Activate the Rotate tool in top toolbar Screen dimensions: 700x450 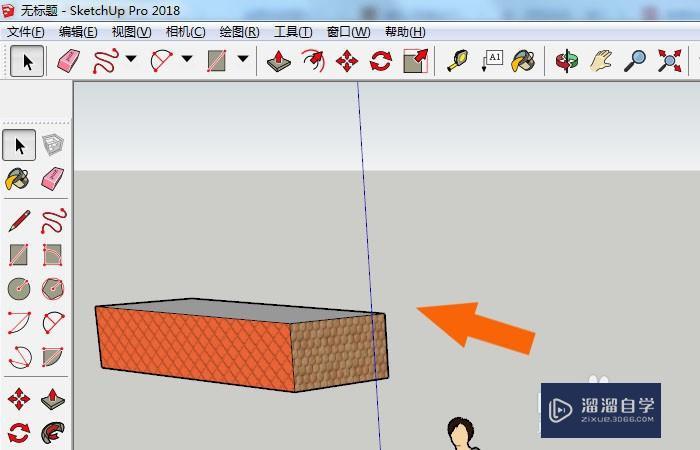point(381,61)
